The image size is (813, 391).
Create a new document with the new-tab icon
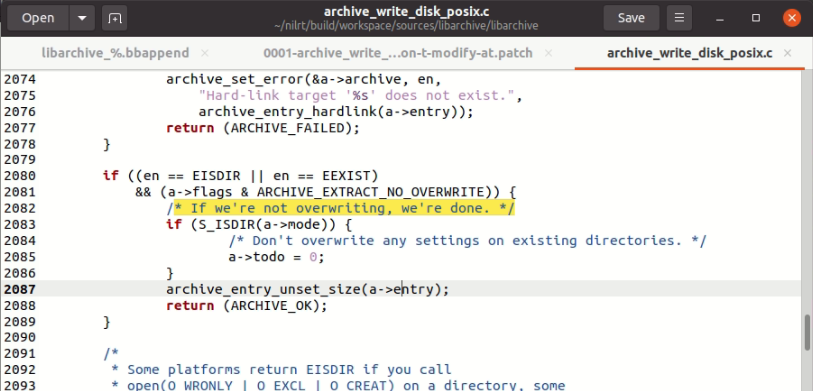point(115,18)
